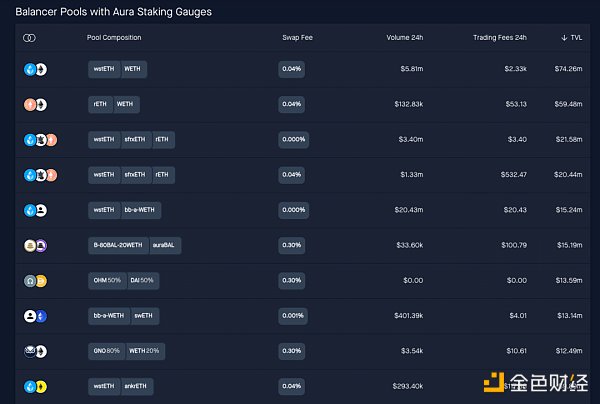The width and height of the screenshot is (600, 404).
Task: Click bb-a-WETH/swETH pool token icons
Action: tap(35, 316)
